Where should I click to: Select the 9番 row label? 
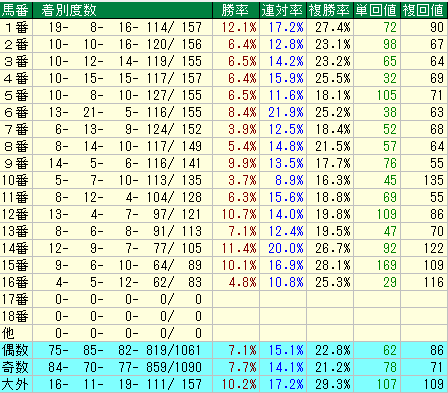point(16,163)
